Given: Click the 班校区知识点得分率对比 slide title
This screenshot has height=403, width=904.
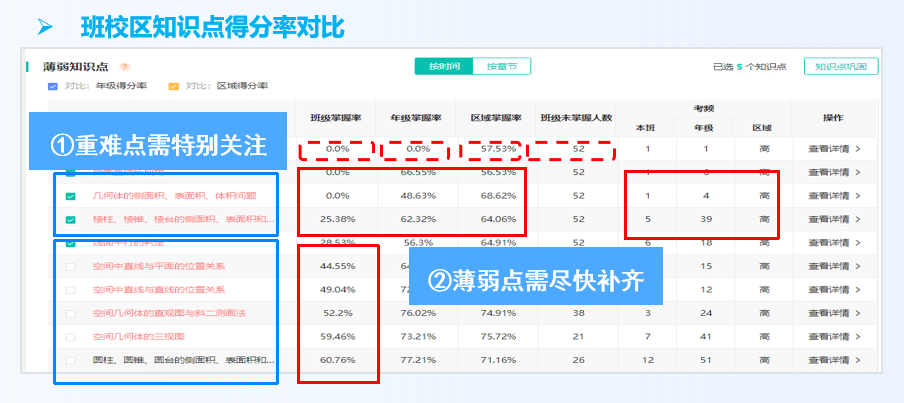Looking at the screenshot, I should pos(212,27).
